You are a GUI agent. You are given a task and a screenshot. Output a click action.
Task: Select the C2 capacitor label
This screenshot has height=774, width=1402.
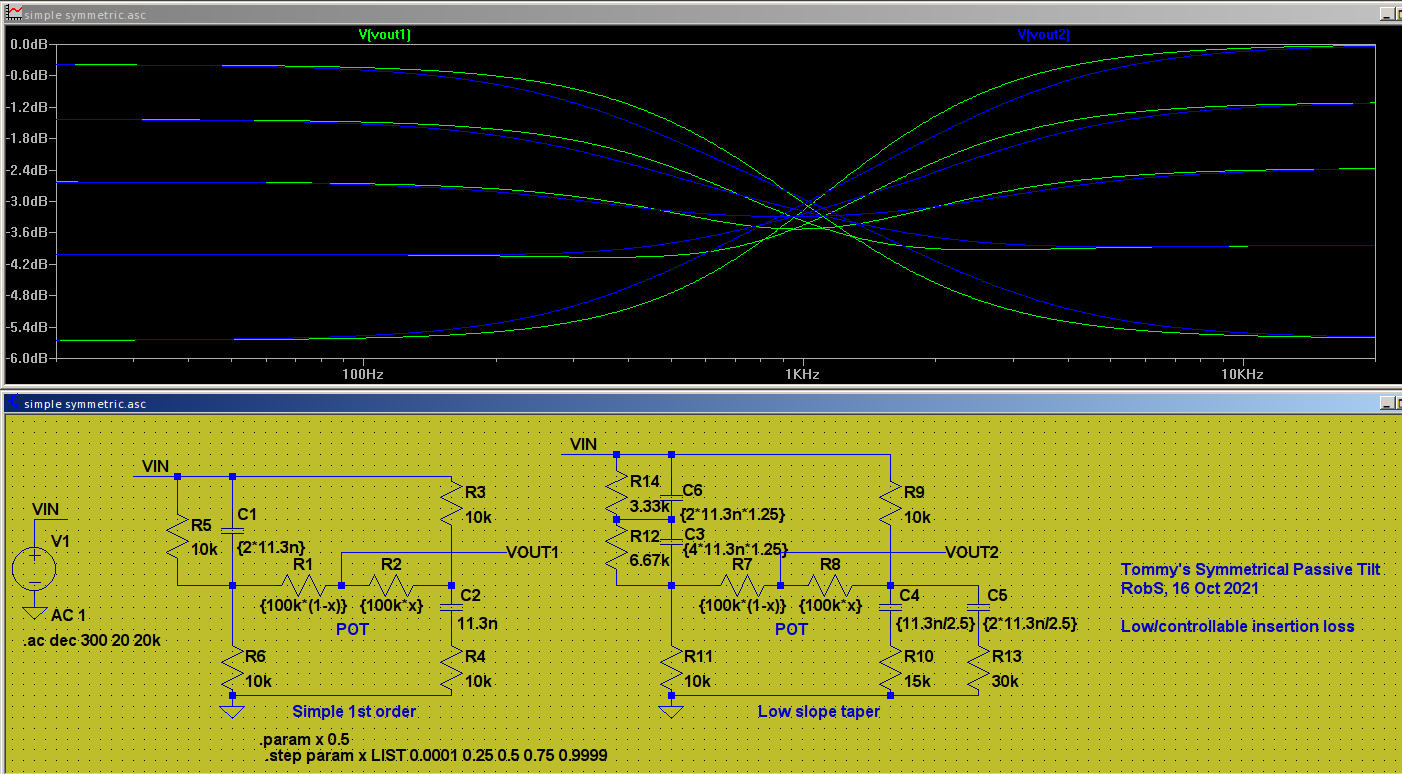(x=471, y=596)
